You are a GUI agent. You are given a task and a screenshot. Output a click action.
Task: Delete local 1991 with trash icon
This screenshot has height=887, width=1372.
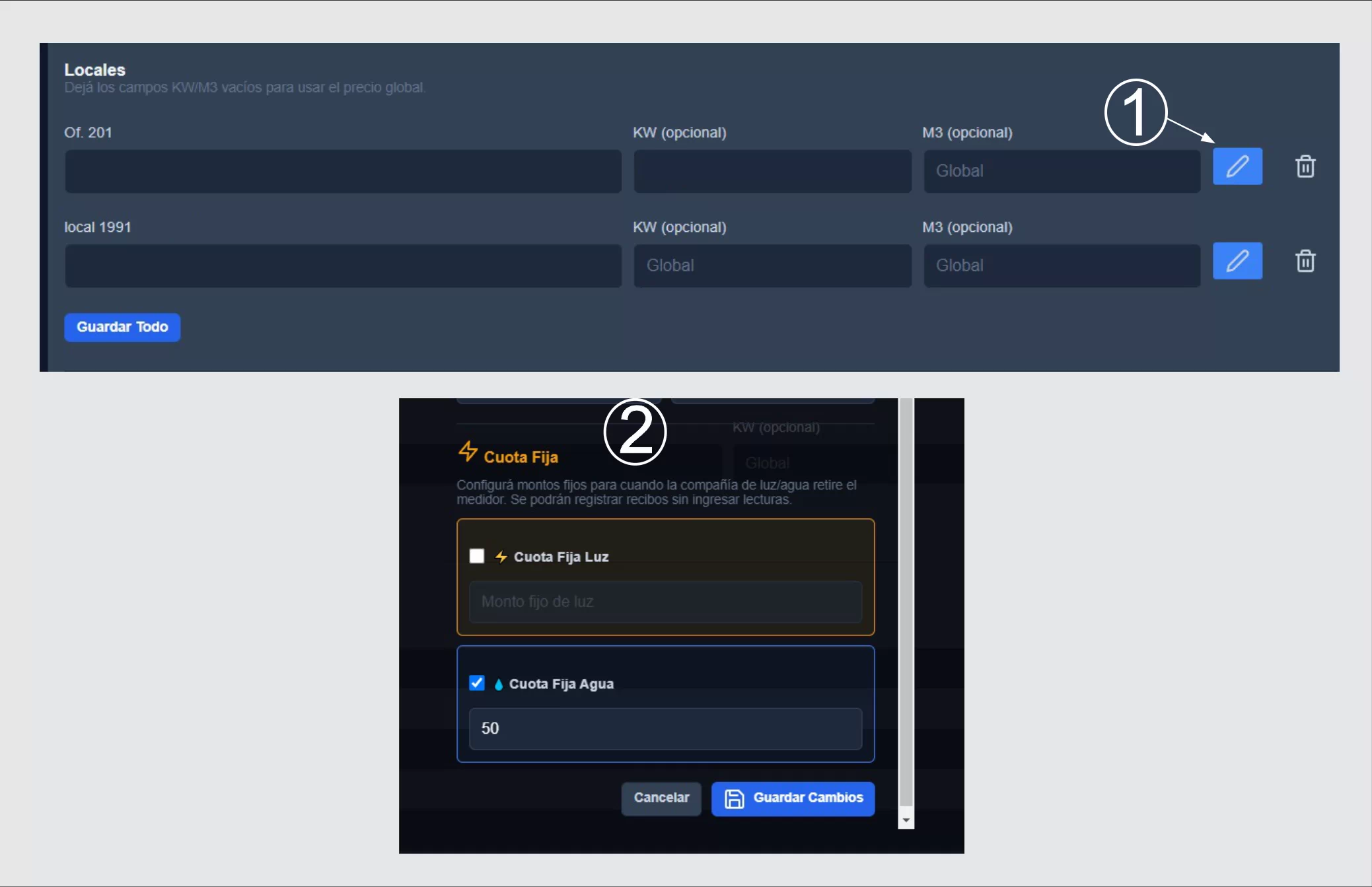click(1305, 261)
